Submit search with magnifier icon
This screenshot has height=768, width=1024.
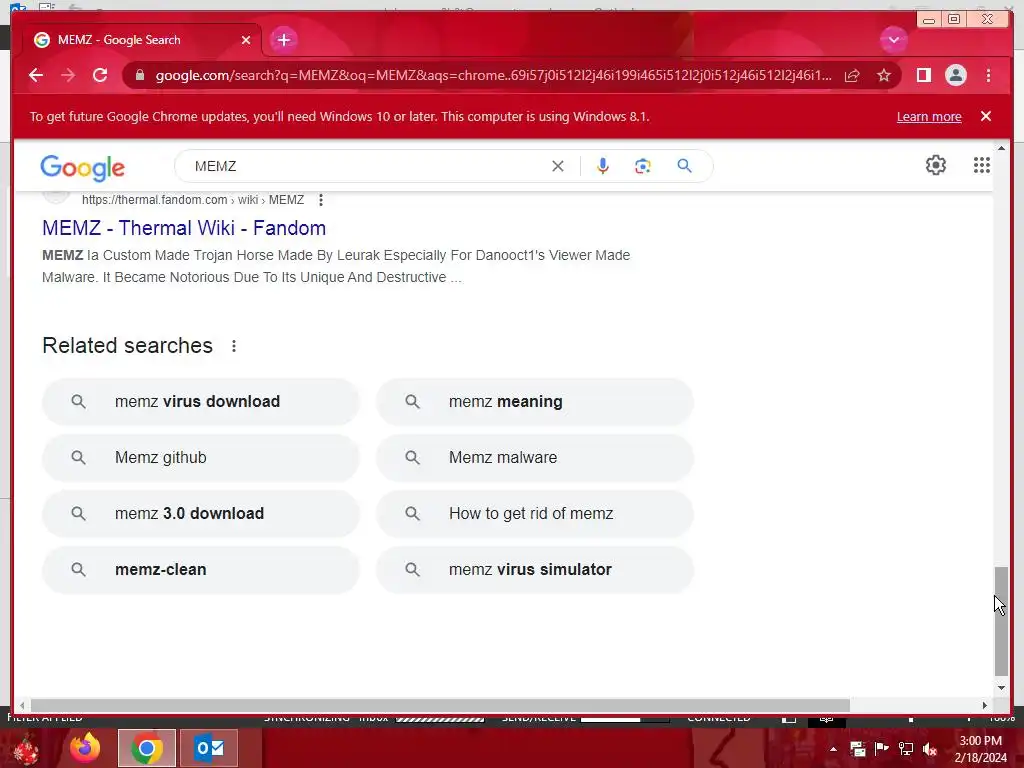(684, 166)
